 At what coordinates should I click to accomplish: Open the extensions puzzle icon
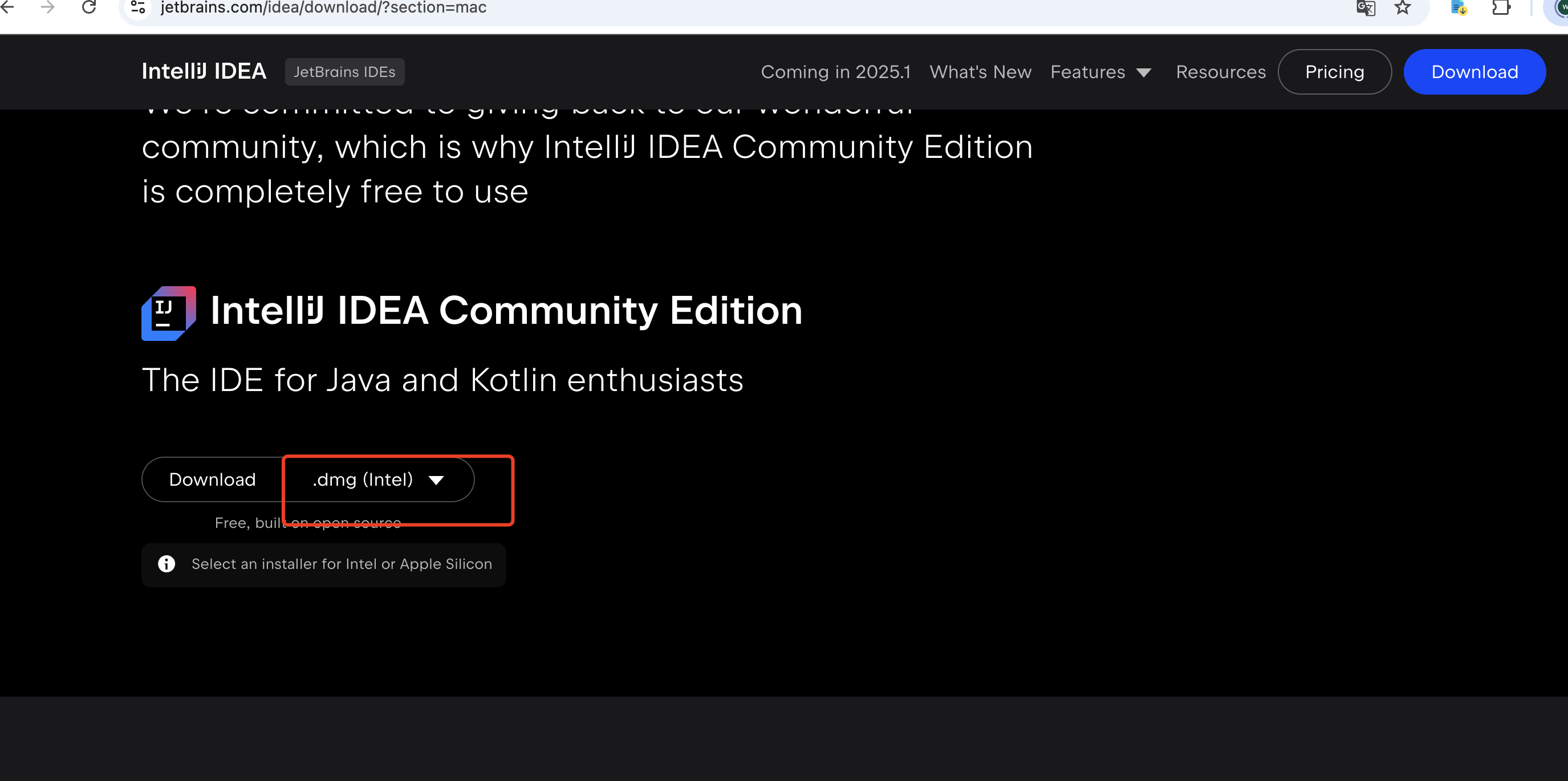1502,7
